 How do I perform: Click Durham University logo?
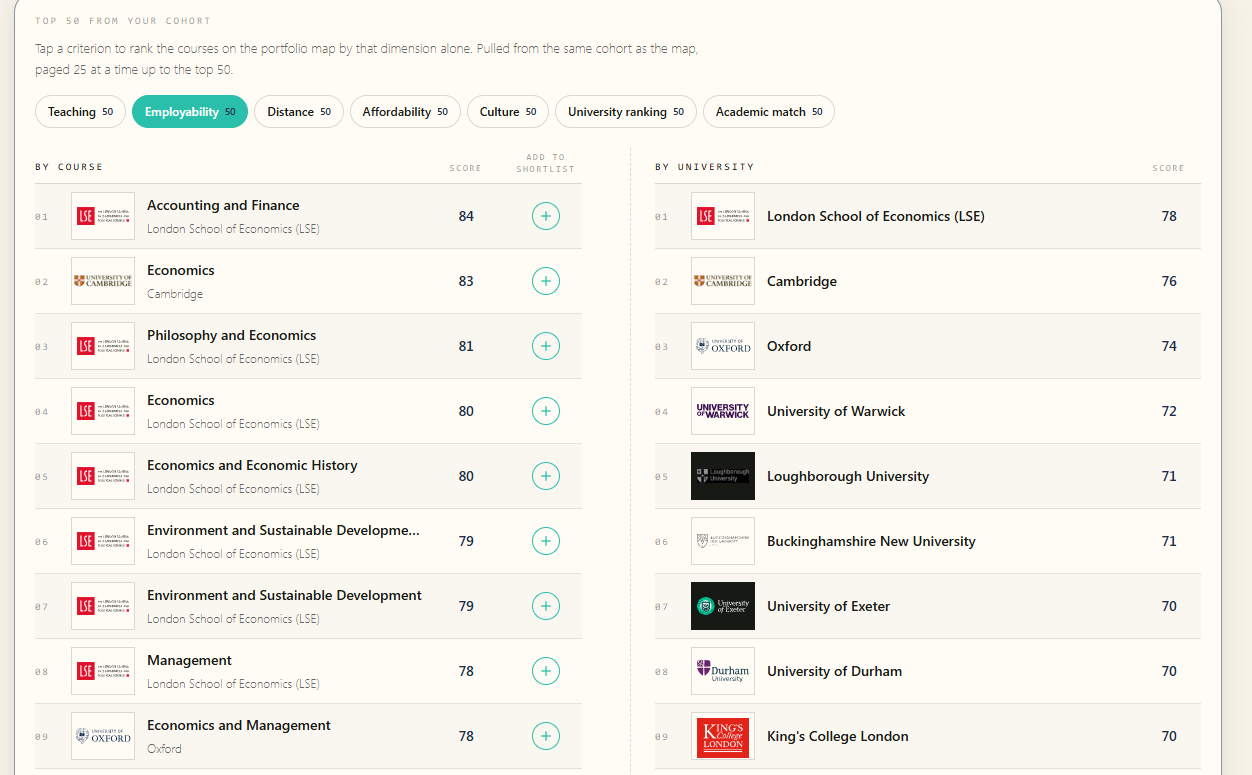723,671
